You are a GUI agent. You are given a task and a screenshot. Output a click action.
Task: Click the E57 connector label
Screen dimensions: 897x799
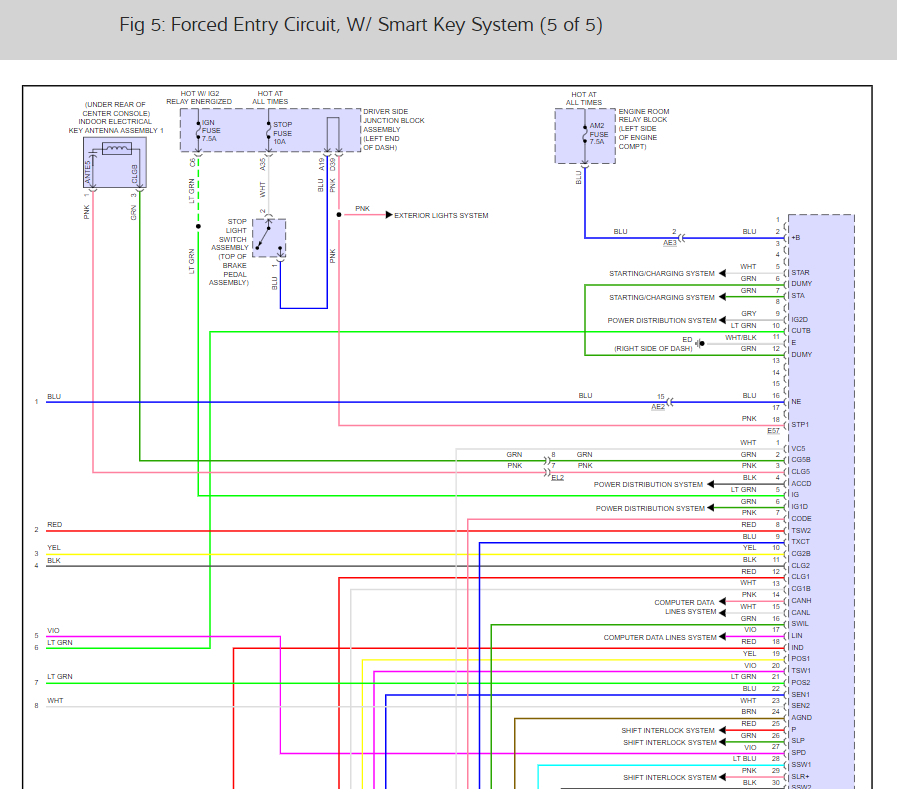click(x=773, y=431)
